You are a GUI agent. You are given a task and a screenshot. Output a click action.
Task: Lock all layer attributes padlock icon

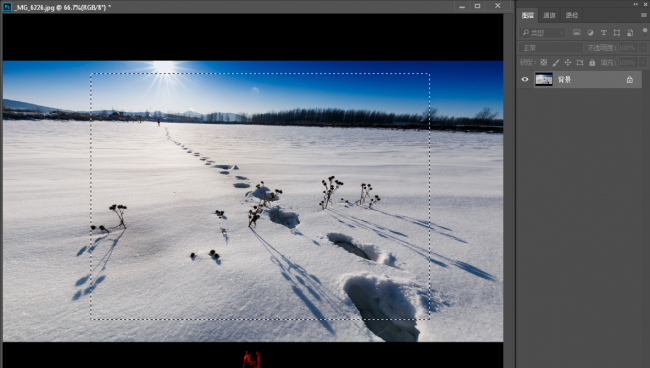tap(592, 63)
